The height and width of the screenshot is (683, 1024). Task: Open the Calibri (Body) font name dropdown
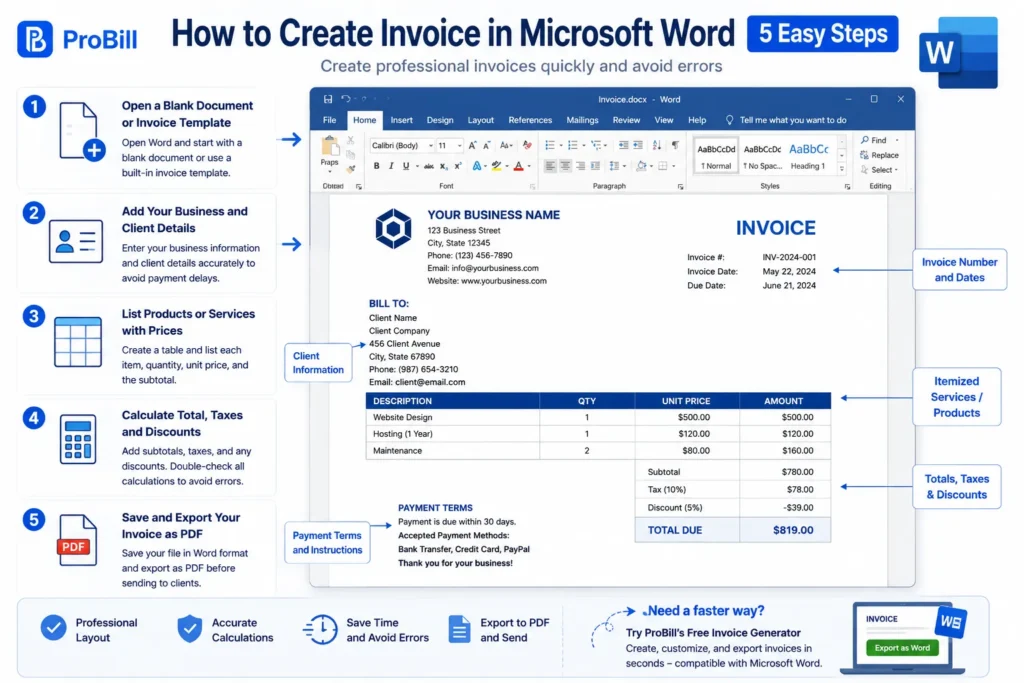[x=402, y=146]
